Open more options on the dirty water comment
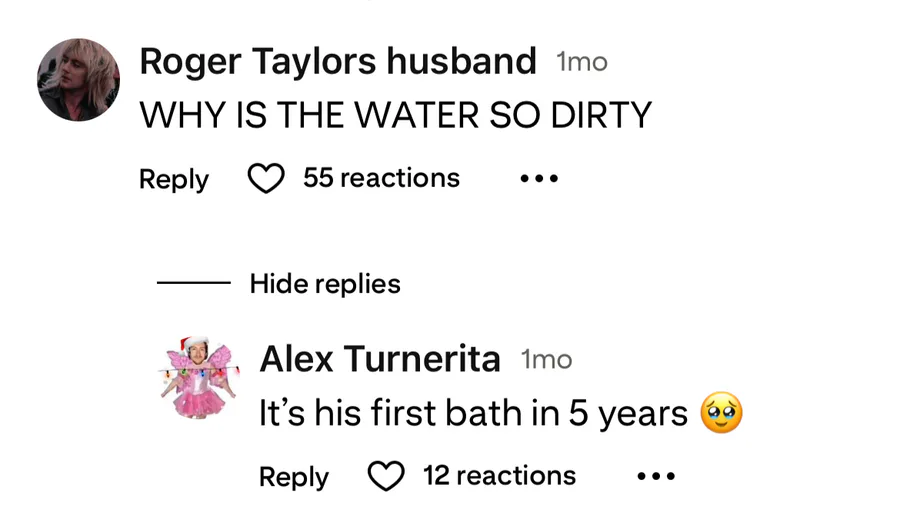Image resolution: width=900 pixels, height=507 pixels. coord(539,179)
